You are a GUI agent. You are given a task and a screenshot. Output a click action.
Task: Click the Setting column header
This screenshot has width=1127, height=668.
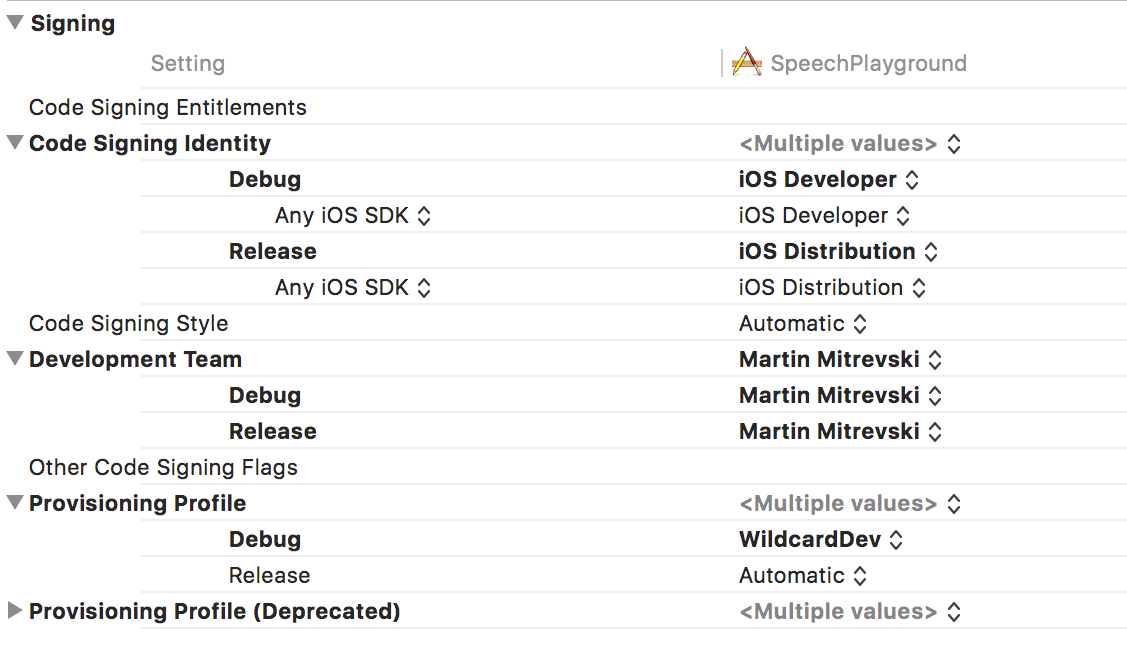pyautogui.click(x=187, y=63)
